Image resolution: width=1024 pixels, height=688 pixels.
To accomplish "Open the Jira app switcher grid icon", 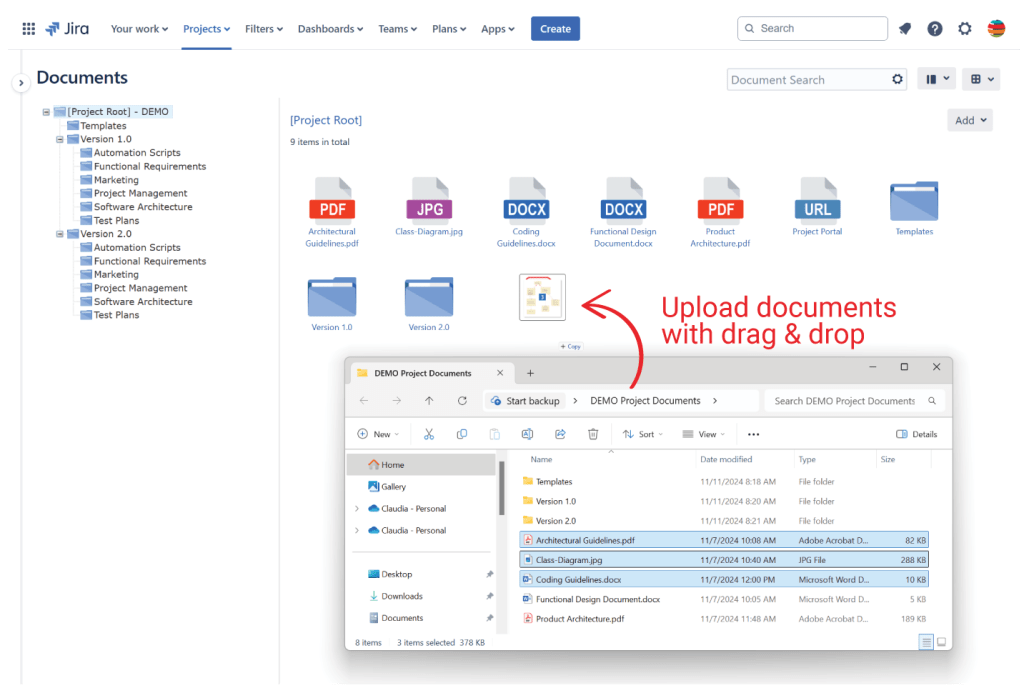I will click(28, 29).
